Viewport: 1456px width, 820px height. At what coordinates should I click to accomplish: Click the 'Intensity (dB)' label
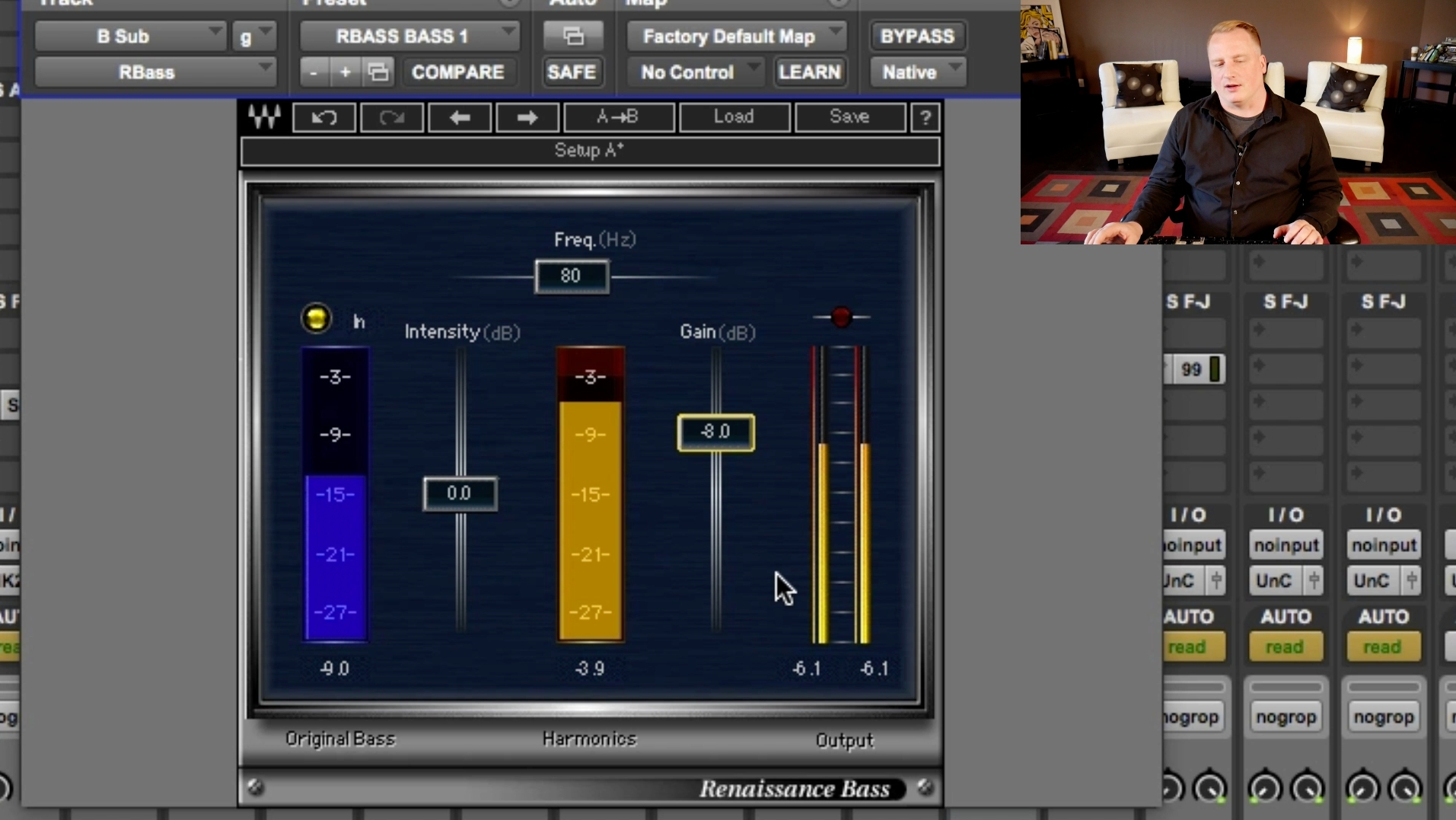462,333
